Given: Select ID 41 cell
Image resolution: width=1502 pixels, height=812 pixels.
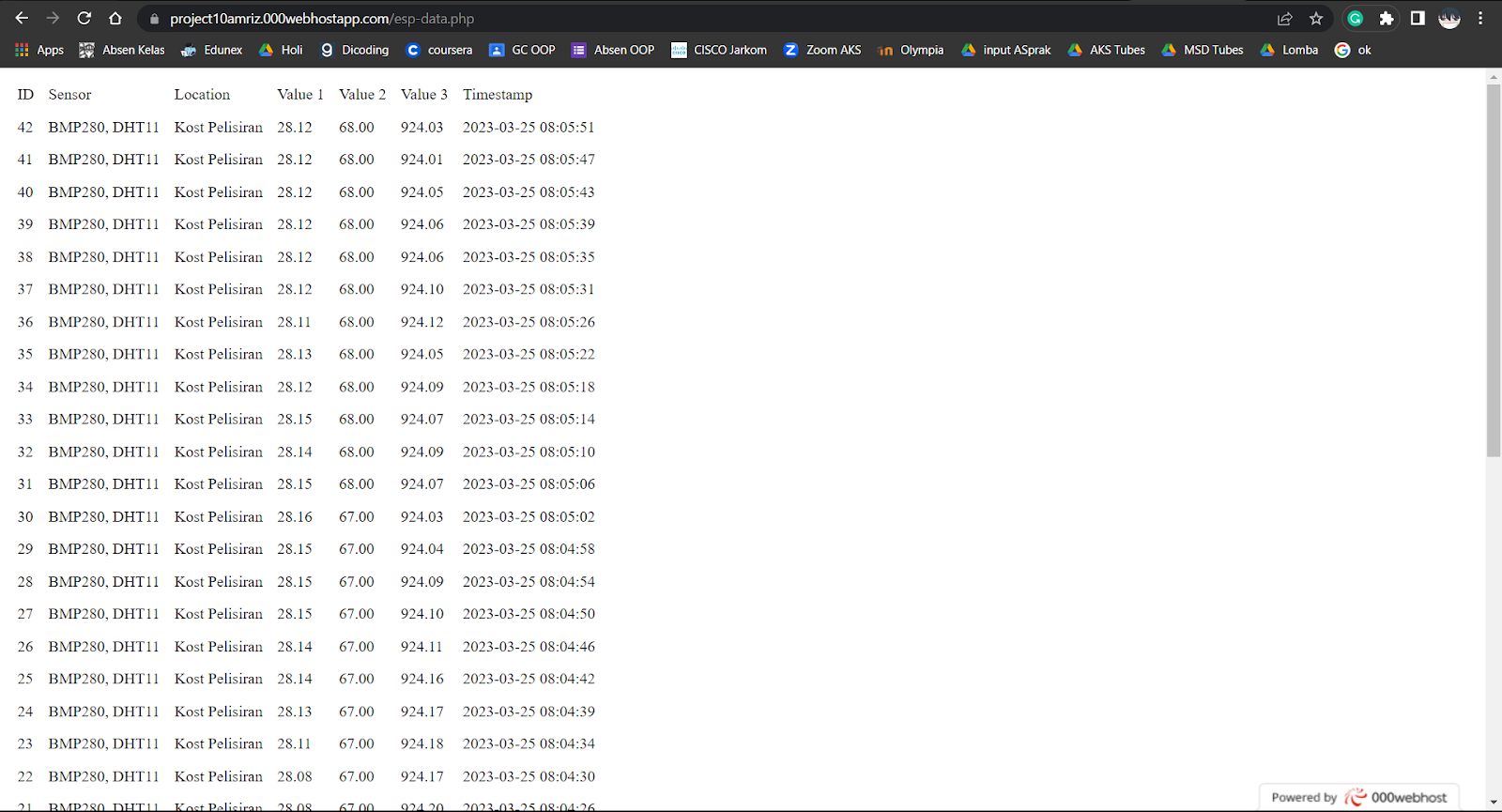Looking at the screenshot, I should 25,160.
